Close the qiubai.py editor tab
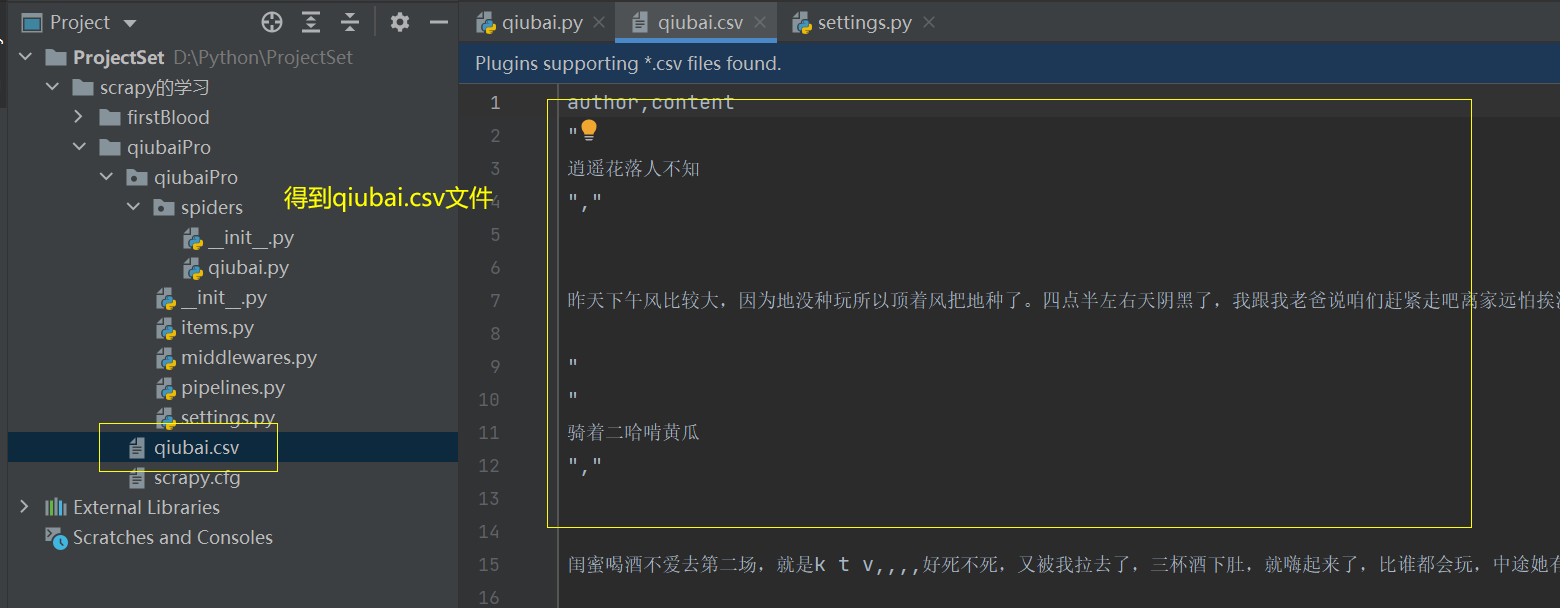Screen dimensions: 1560x608 (x=599, y=22)
